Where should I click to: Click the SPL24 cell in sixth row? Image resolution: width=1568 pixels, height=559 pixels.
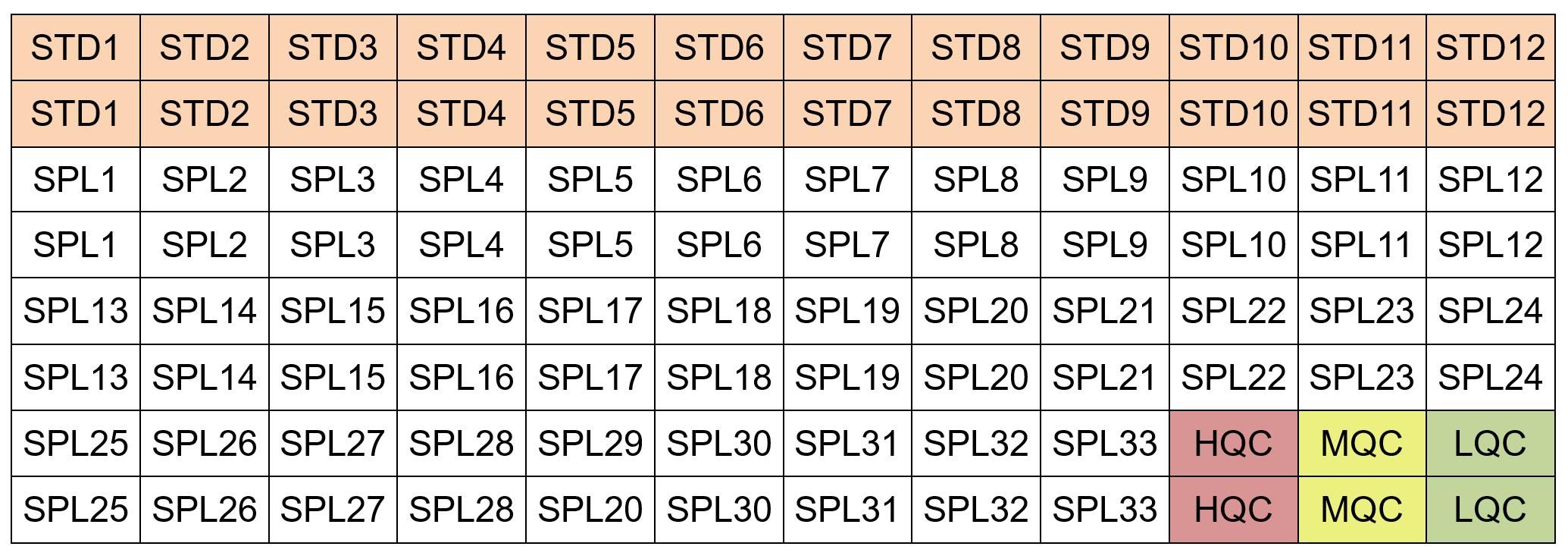coord(1490,378)
